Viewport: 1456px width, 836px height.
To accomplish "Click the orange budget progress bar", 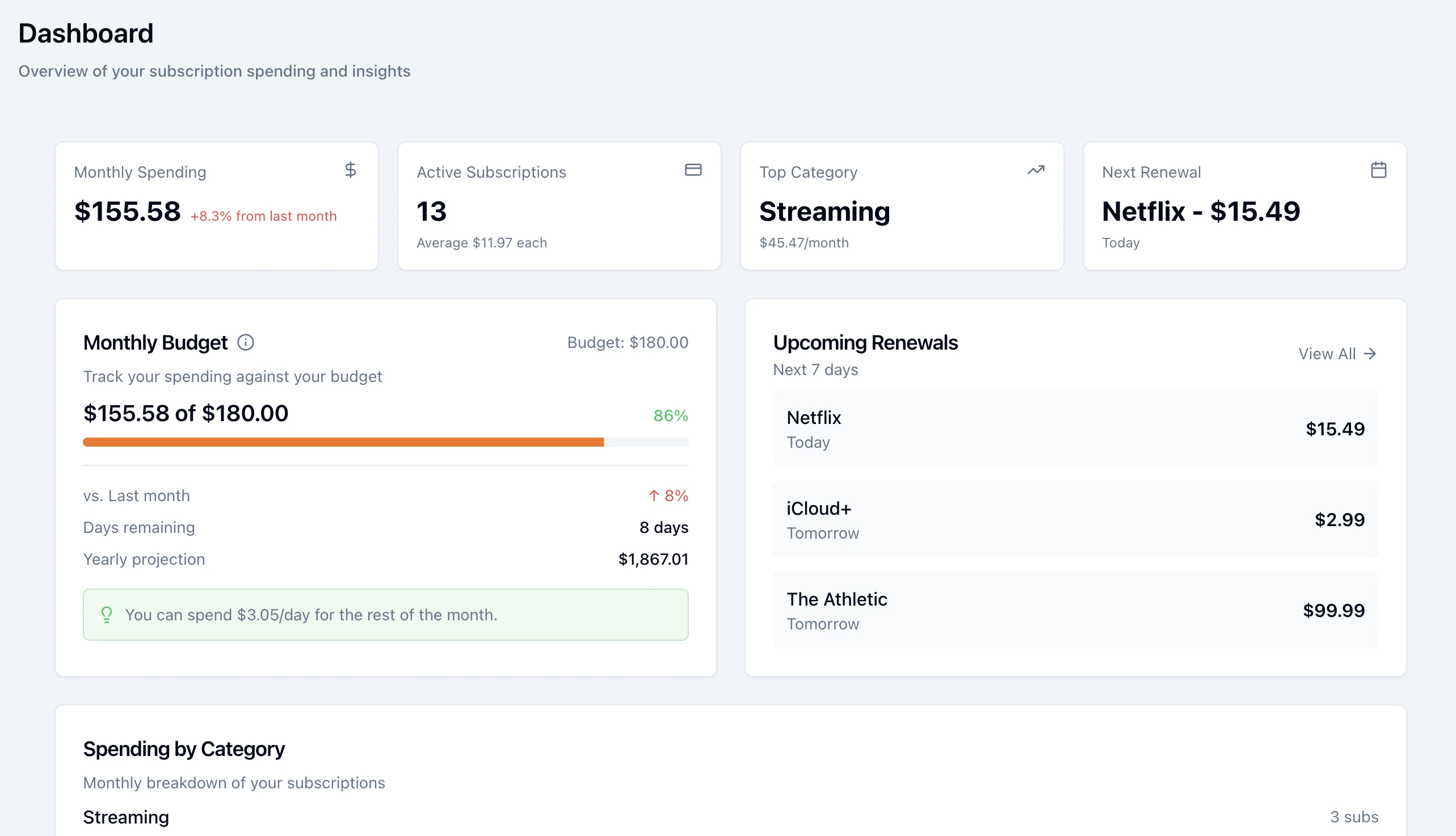I will (343, 442).
